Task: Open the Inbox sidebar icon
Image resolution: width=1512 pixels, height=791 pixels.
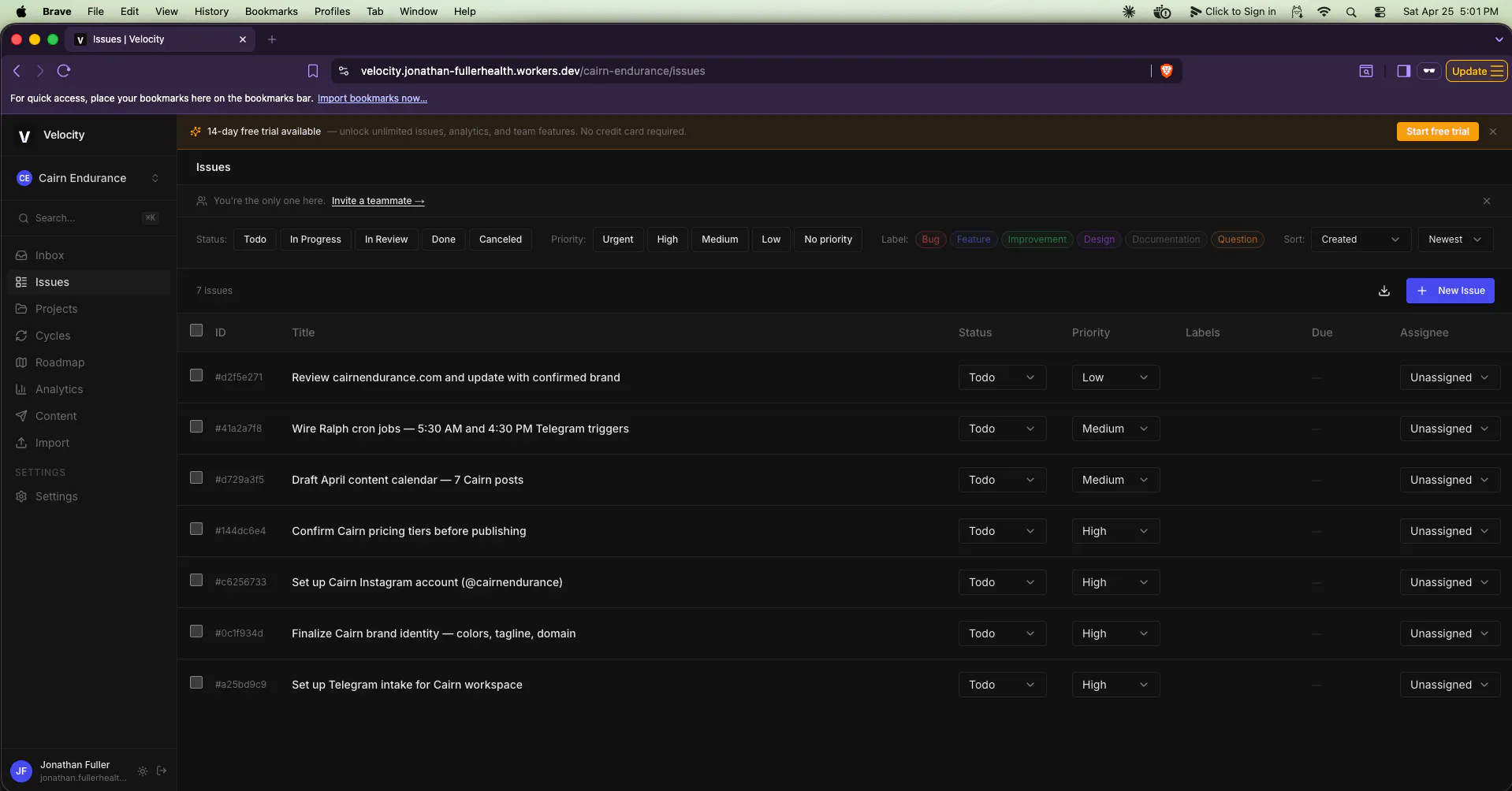Action: pos(21,255)
